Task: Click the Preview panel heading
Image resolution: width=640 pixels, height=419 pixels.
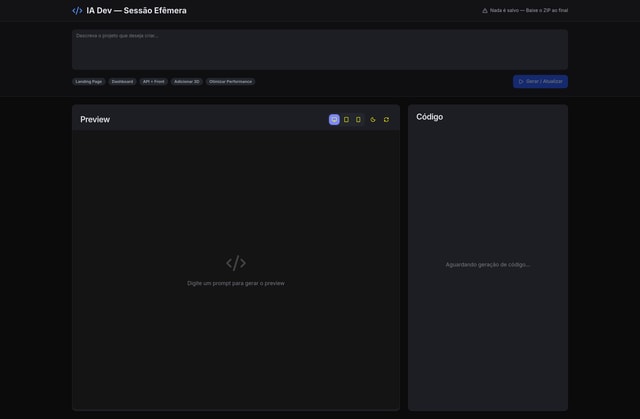Action: coord(95,120)
